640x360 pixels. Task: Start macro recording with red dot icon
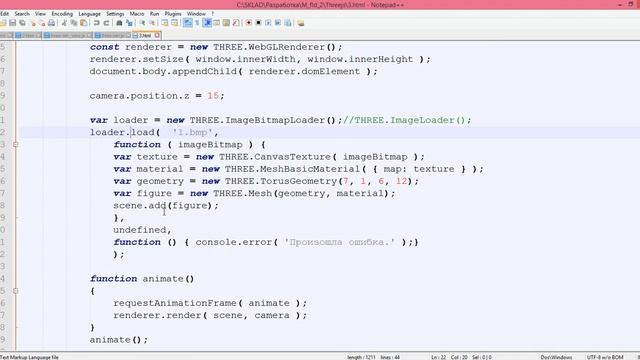[x=249, y=23]
